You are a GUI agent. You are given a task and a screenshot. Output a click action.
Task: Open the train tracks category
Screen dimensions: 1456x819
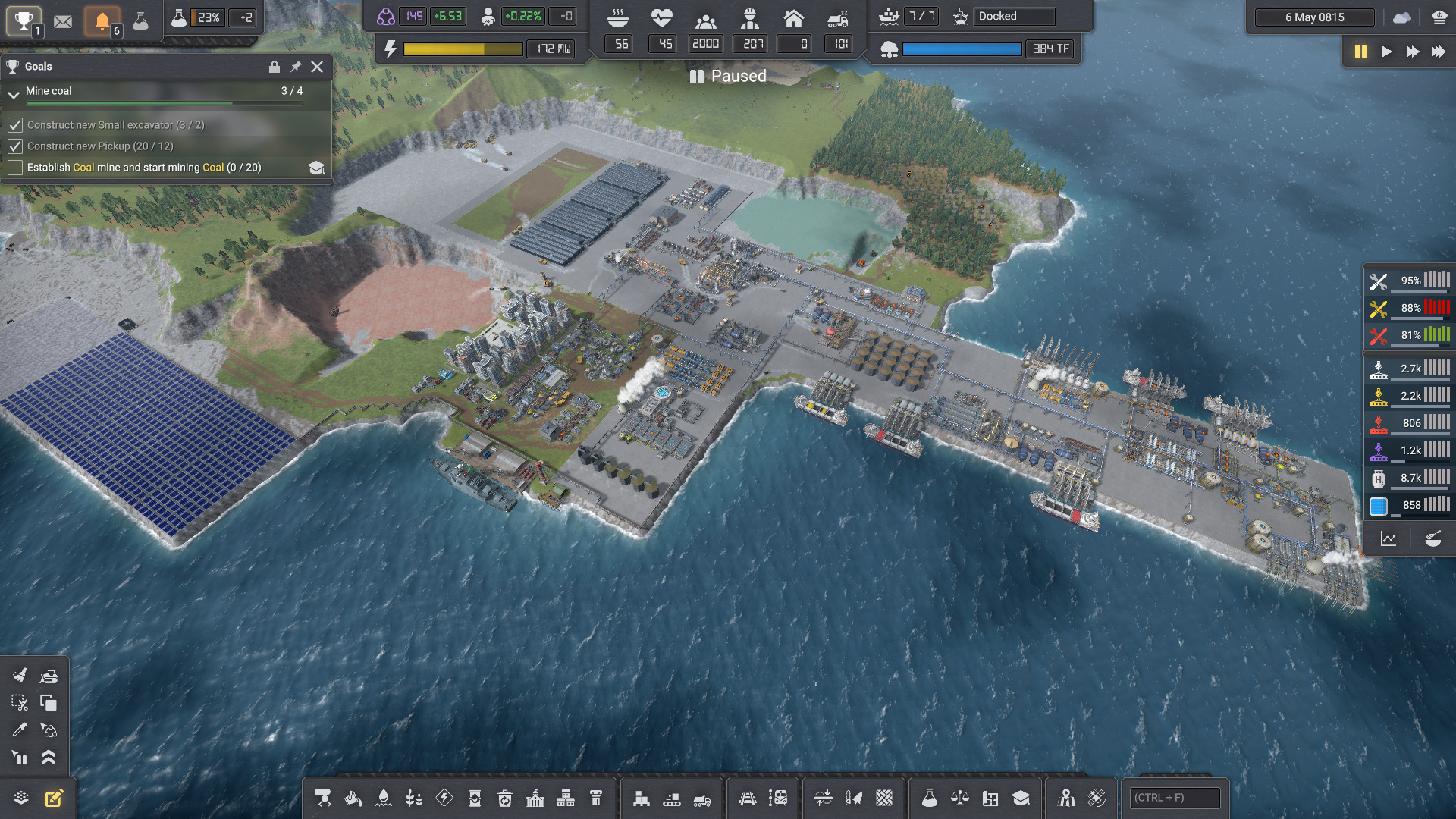tap(748, 798)
